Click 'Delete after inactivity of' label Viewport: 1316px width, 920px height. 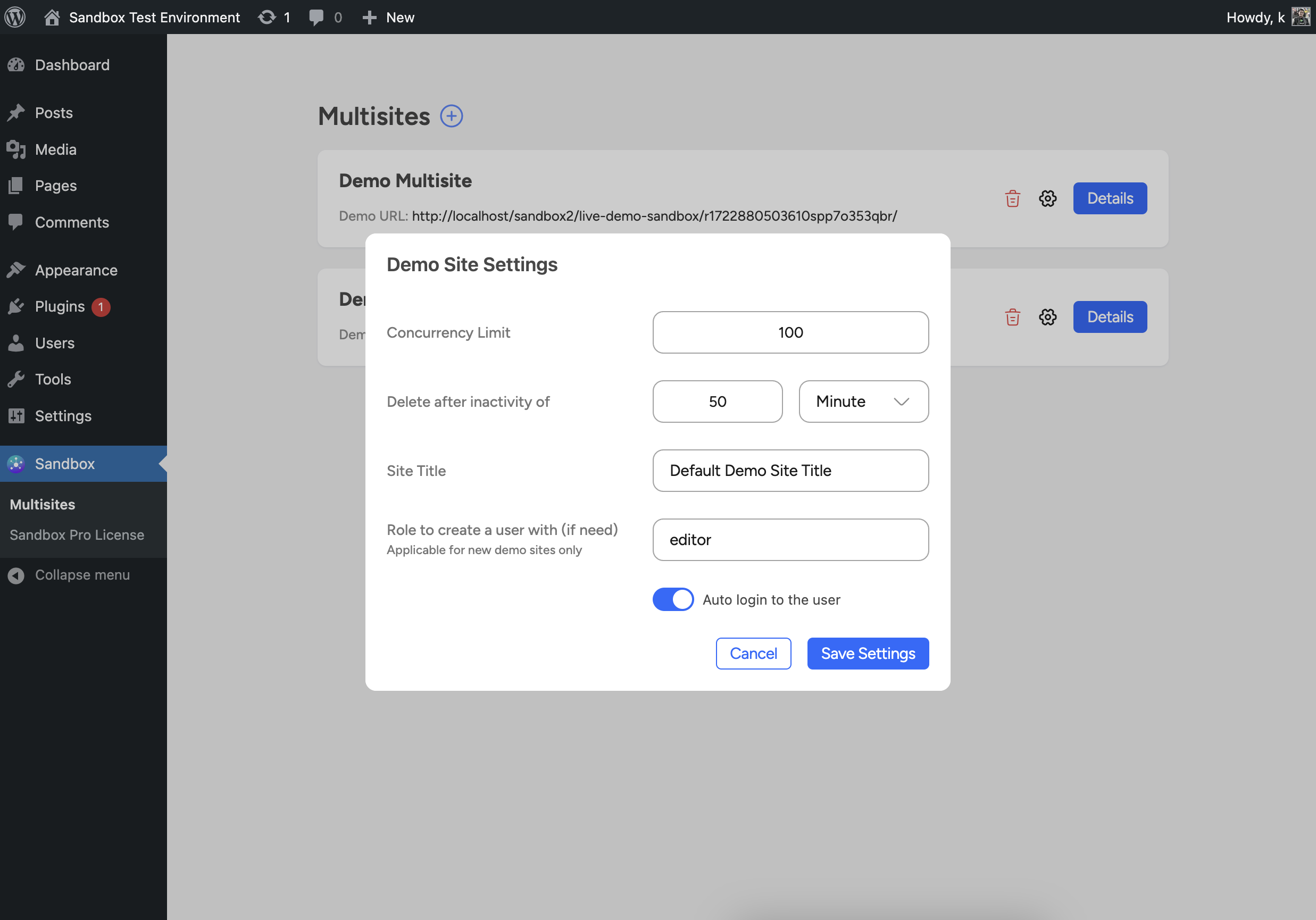tap(468, 402)
